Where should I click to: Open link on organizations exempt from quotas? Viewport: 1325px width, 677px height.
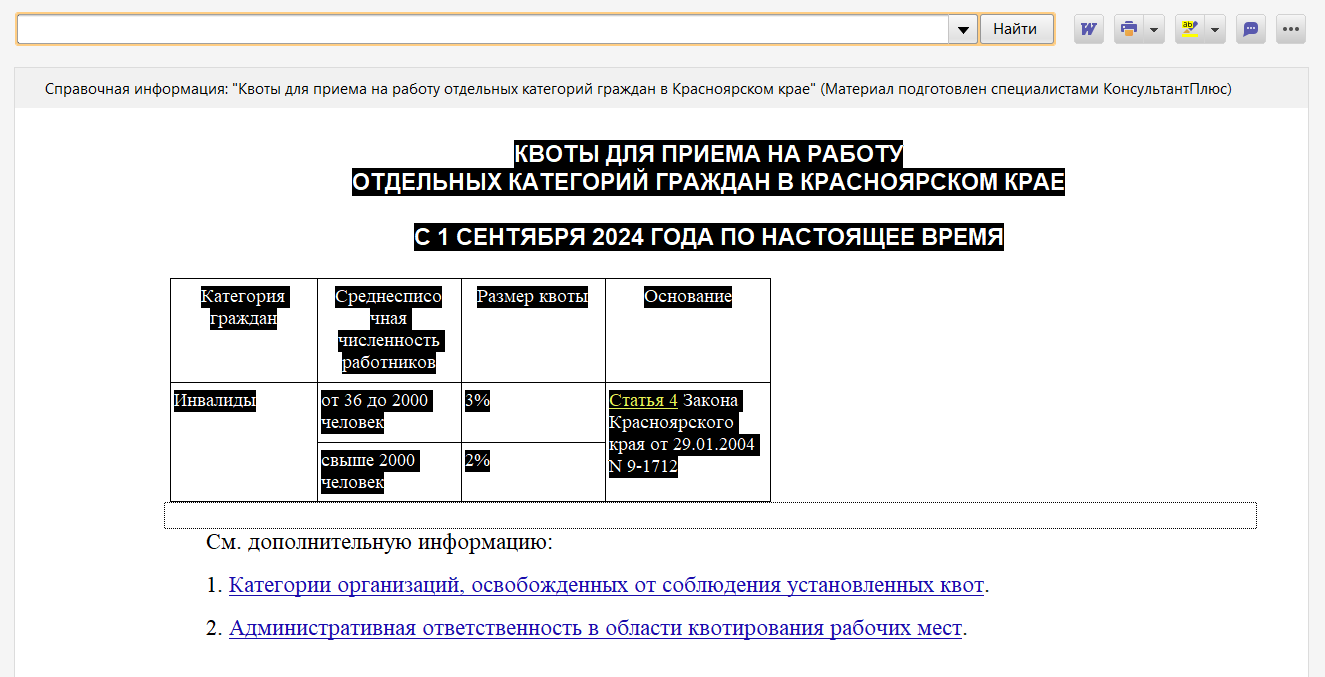click(x=606, y=585)
